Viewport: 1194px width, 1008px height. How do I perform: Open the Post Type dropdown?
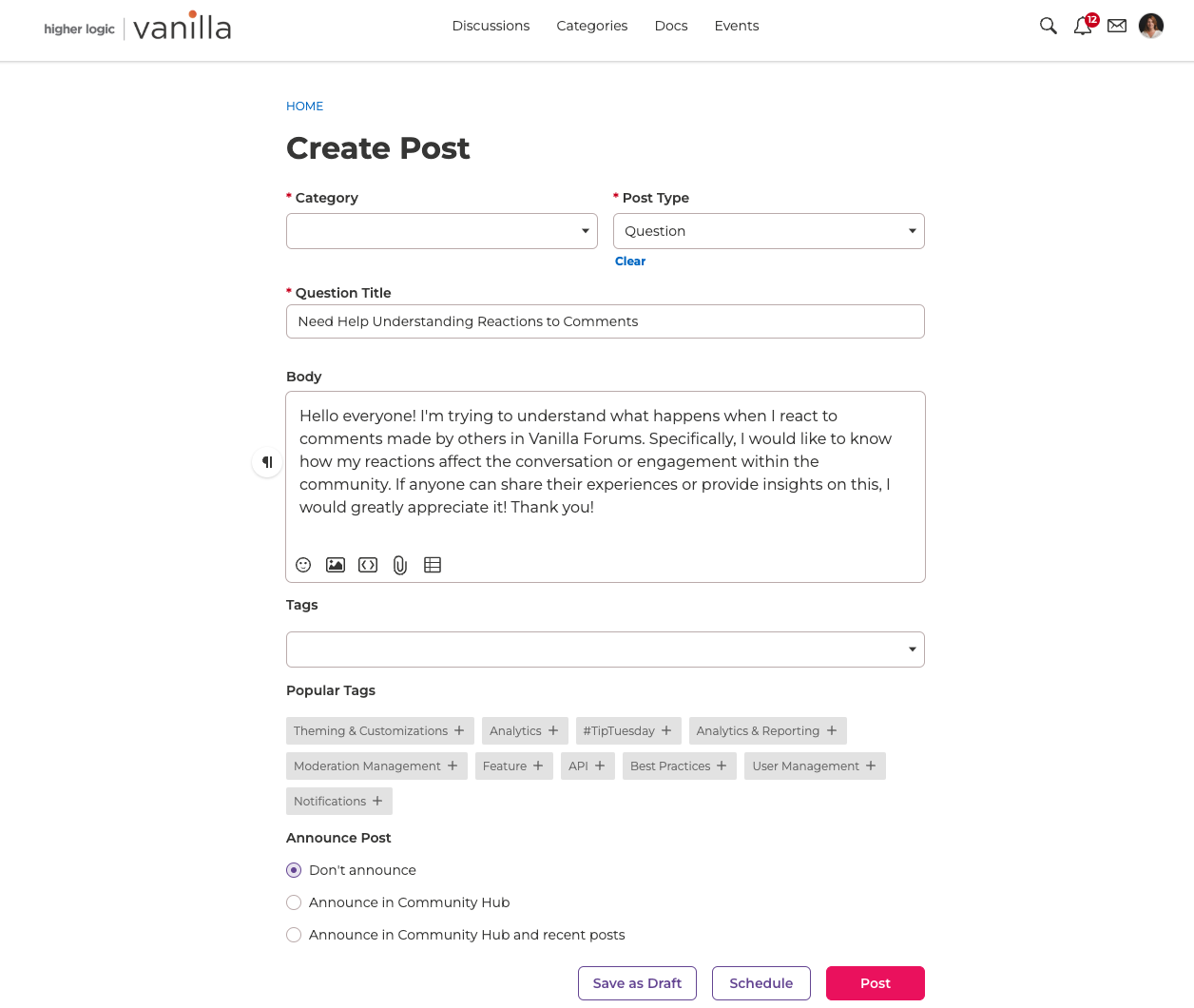pyautogui.click(x=769, y=231)
